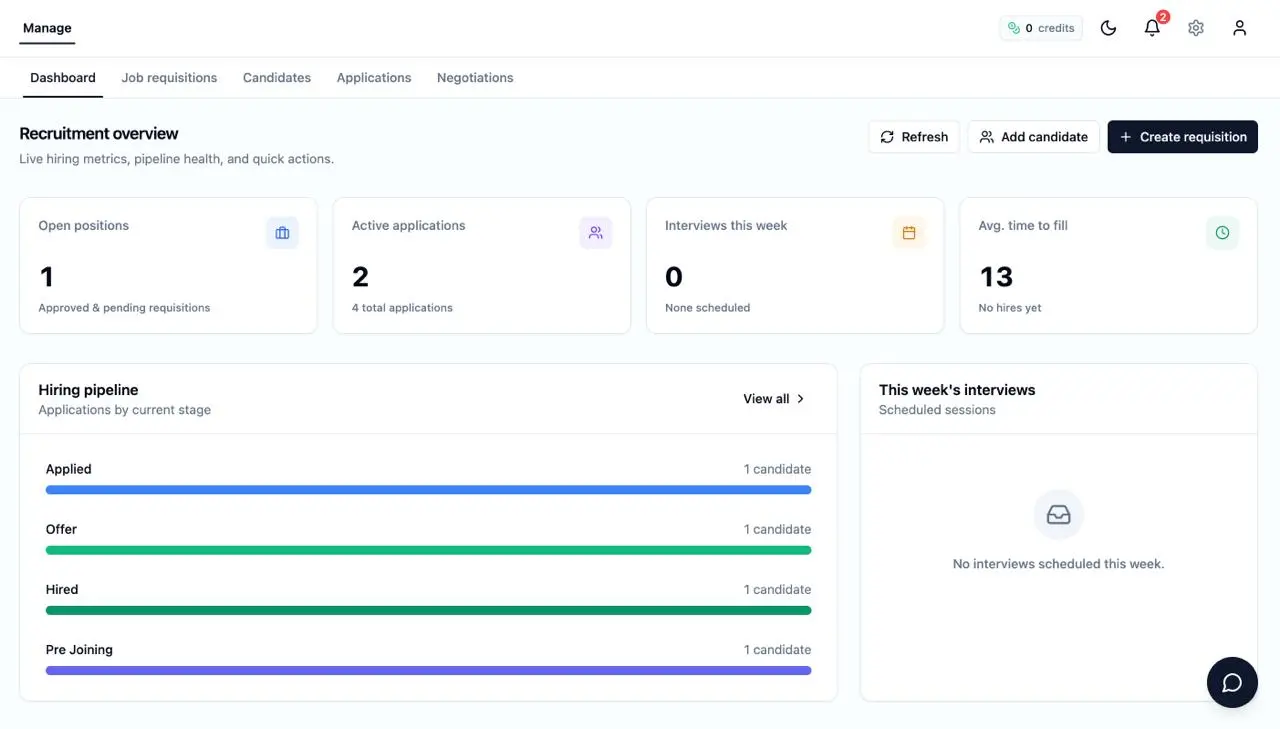Click the credits counter badge
This screenshot has height=729, width=1280.
point(1041,28)
